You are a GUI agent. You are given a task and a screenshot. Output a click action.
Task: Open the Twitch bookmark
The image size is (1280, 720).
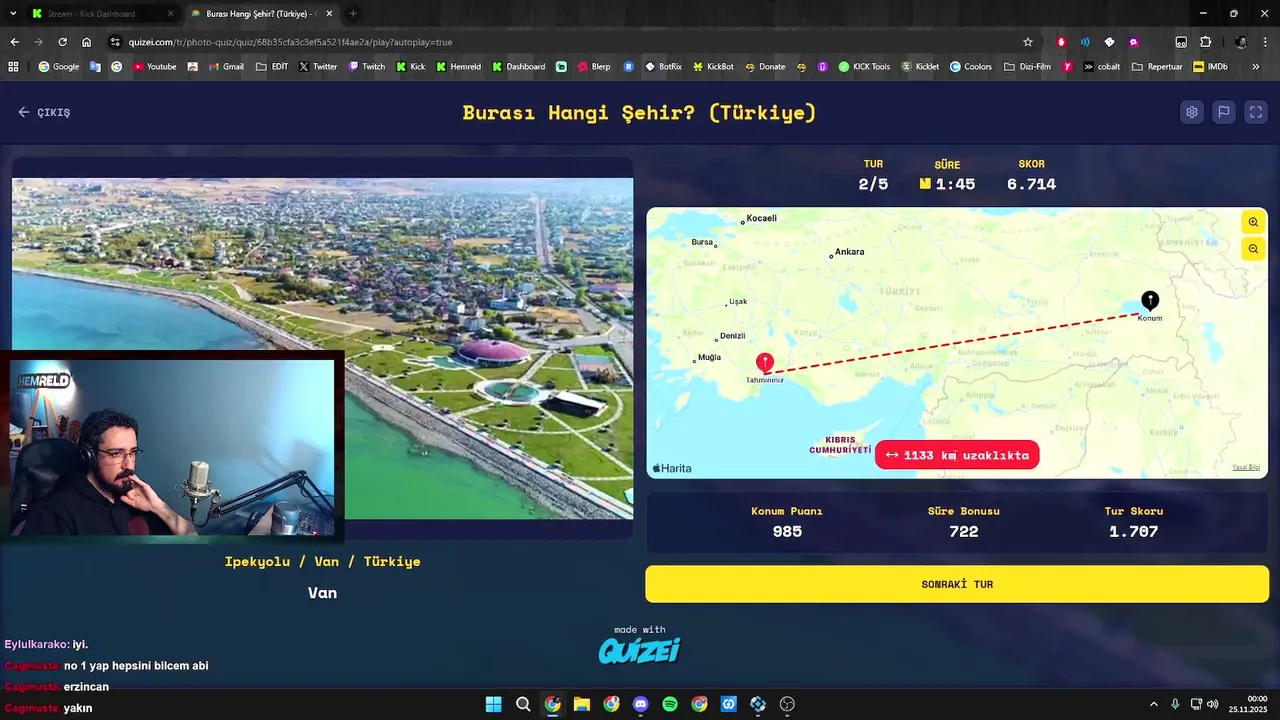coord(367,67)
